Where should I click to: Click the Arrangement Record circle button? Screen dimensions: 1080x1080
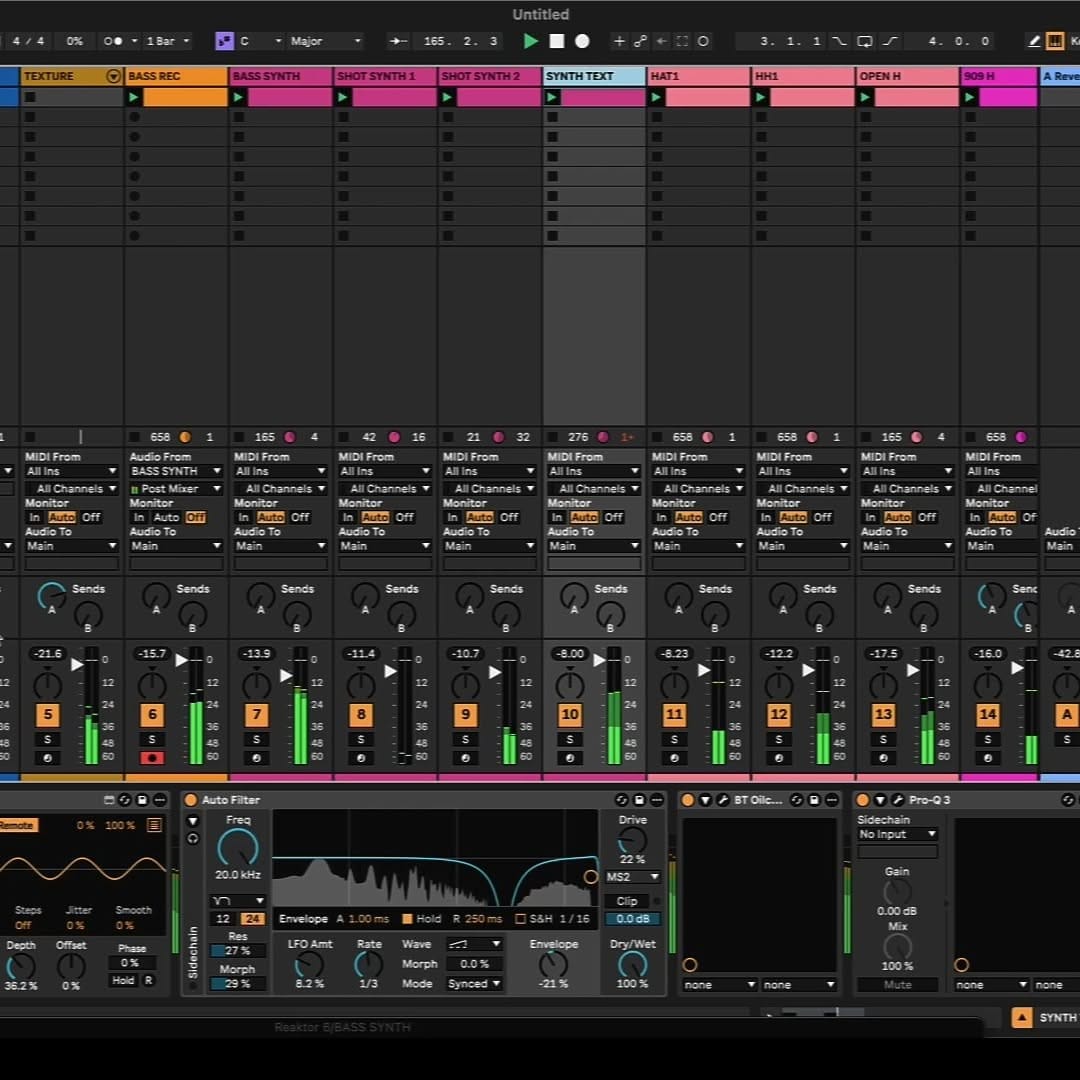click(582, 41)
